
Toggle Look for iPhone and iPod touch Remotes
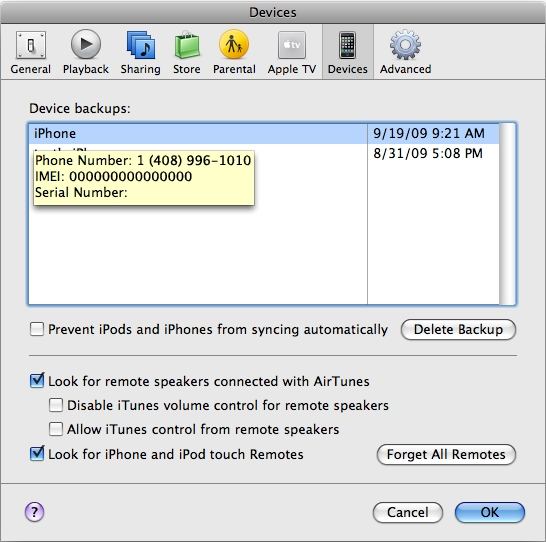pos(37,454)
